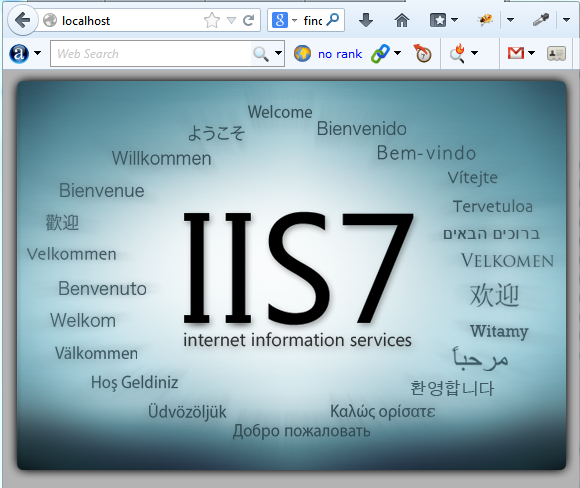Click the 'Welkom' text
The image size is (580, 488).
coord(83,320)
